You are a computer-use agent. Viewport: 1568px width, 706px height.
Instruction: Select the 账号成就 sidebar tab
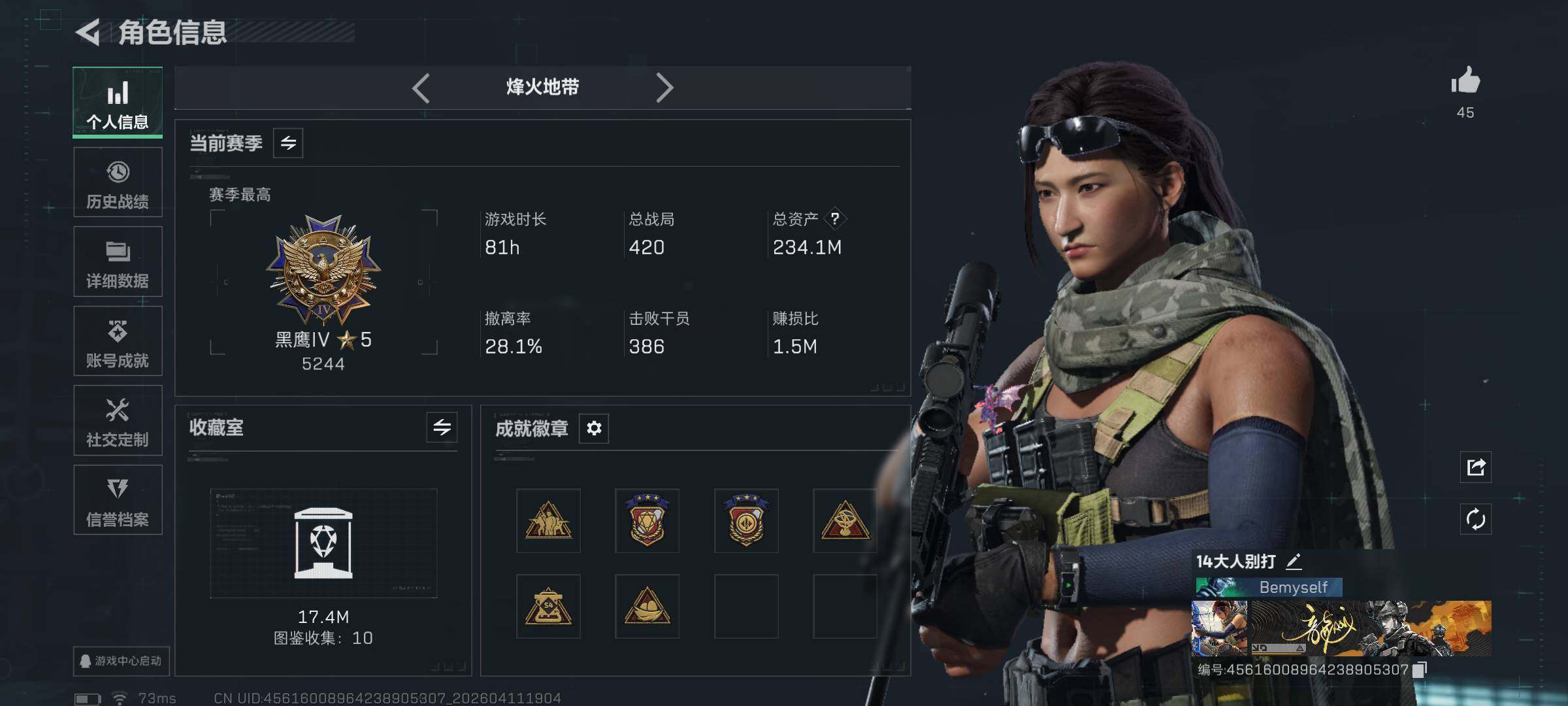coord(118,341)
